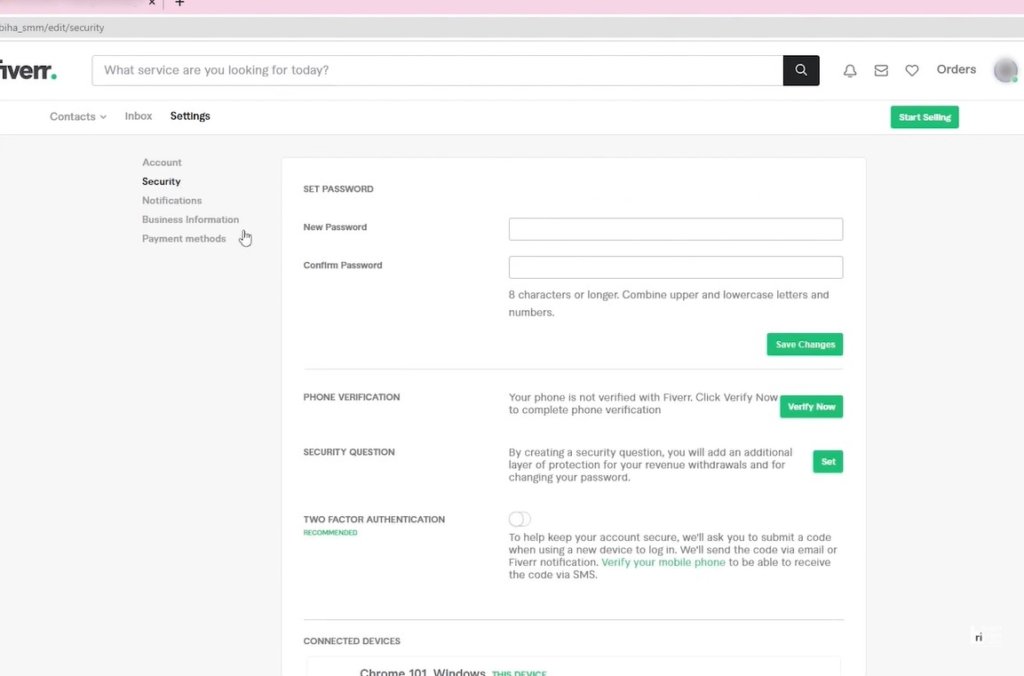Open the notifications bell icon

pos(849,70)
